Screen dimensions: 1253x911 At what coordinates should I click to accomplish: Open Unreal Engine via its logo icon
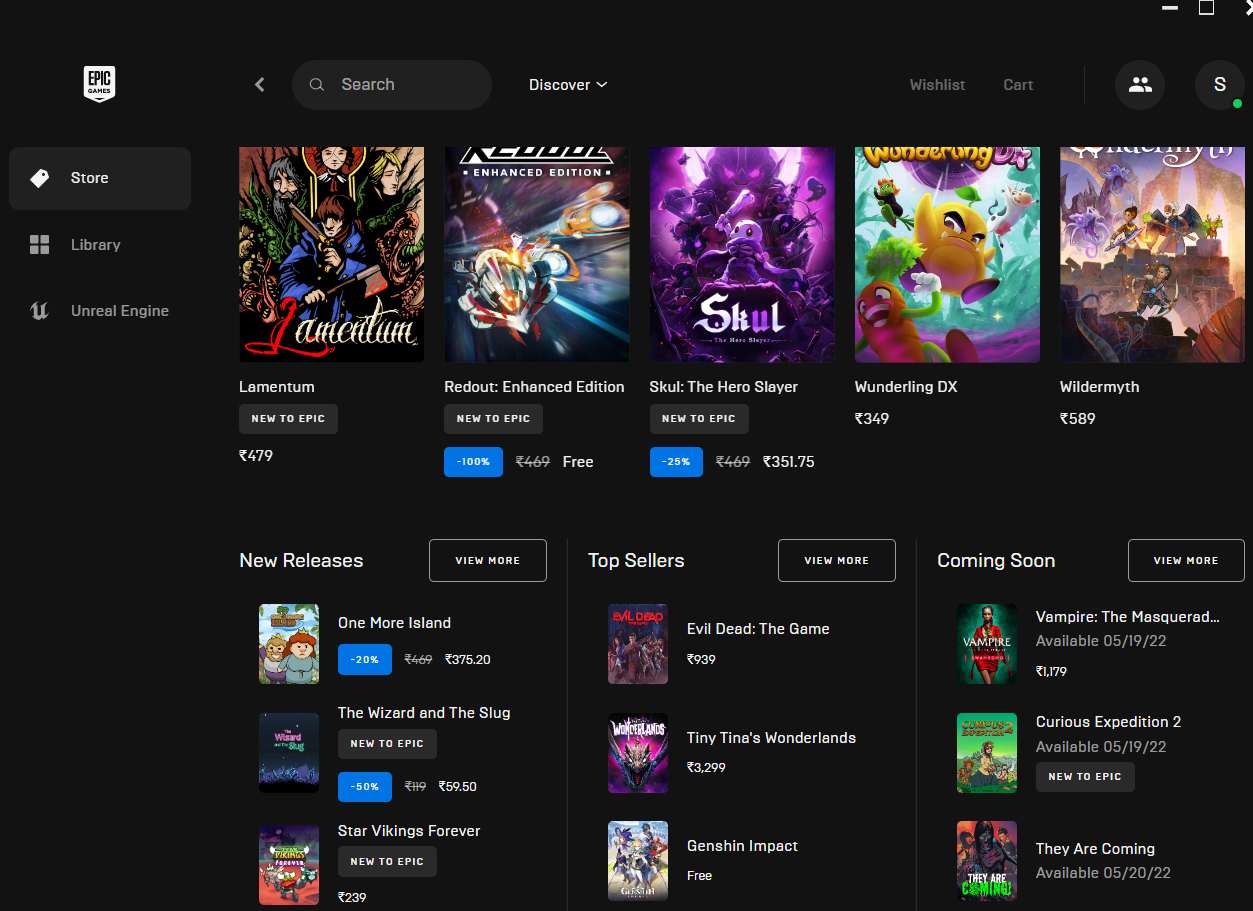click(x=40, y=311)
